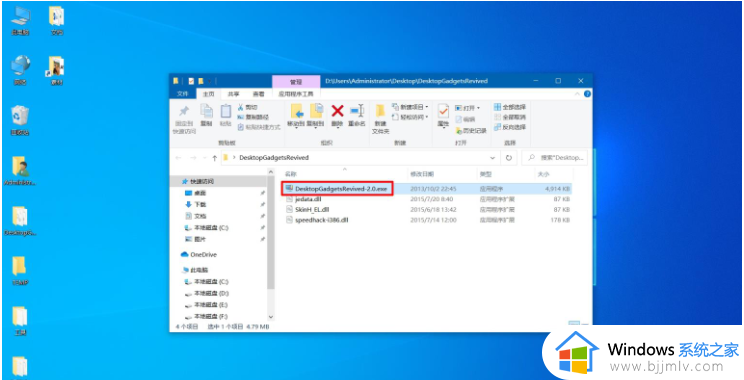Image resolution: width=744 pixels, height=380 pixels.
Task: Sort by the Name (名称) column header
Action: [290, 175]
